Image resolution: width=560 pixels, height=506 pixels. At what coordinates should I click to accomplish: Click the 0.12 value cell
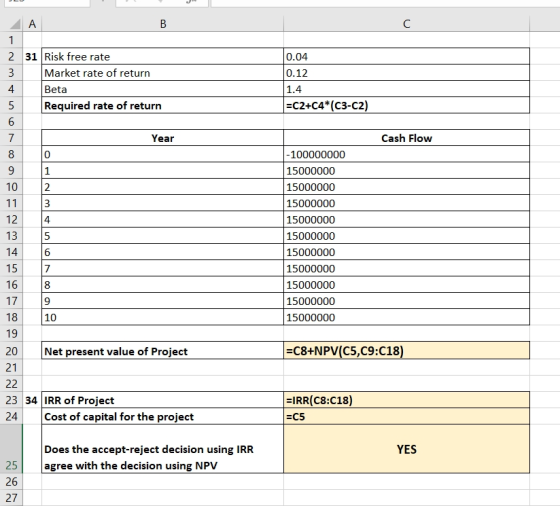[x=406, y=73]
